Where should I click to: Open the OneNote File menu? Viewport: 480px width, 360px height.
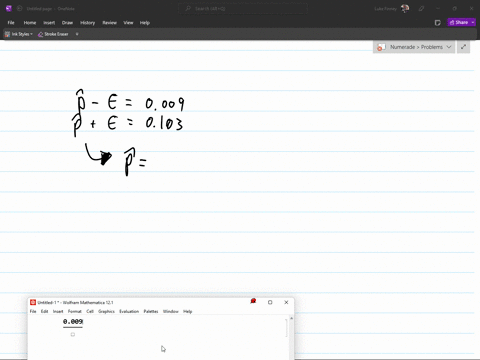click(11, 23)
